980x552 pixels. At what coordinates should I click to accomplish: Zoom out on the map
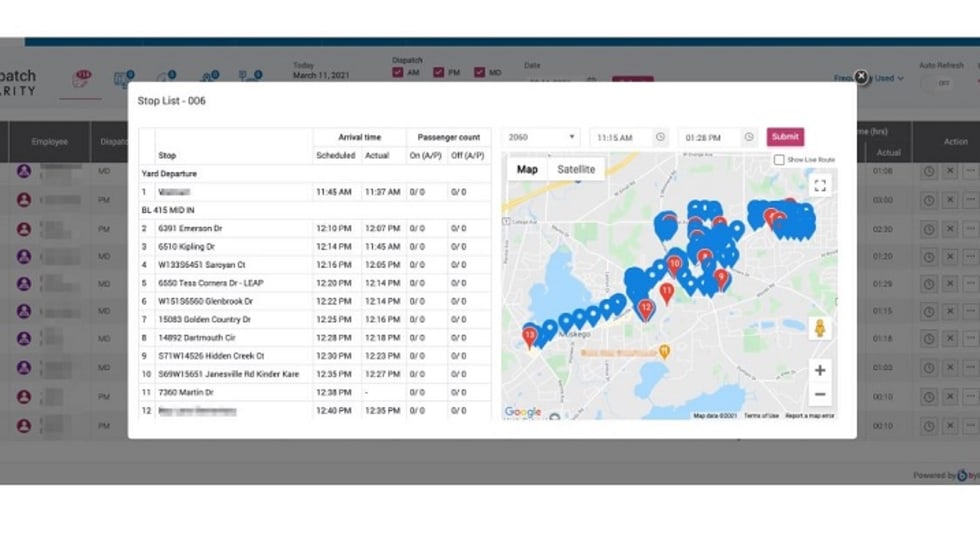[820, 394]
